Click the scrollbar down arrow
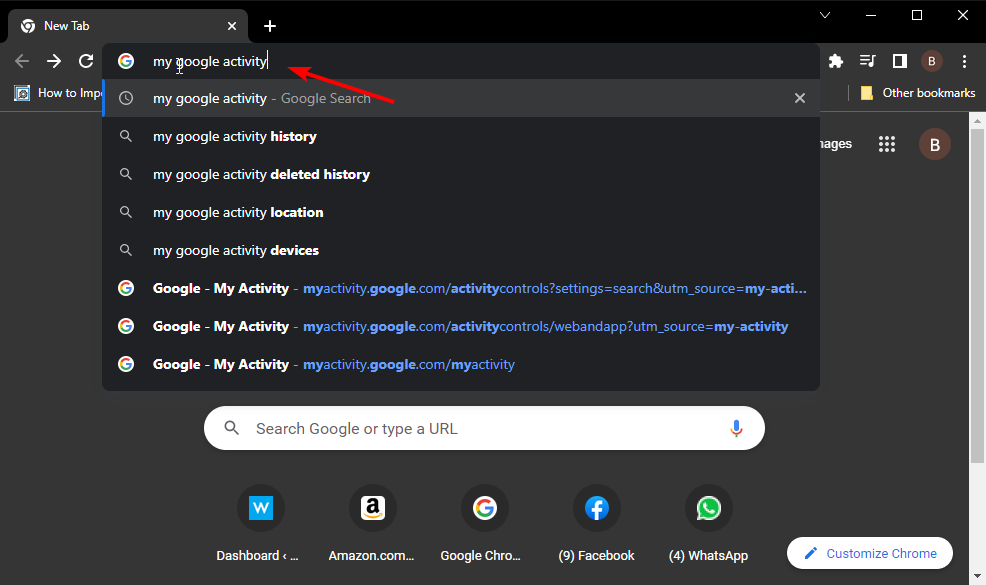 pos(977,576)
